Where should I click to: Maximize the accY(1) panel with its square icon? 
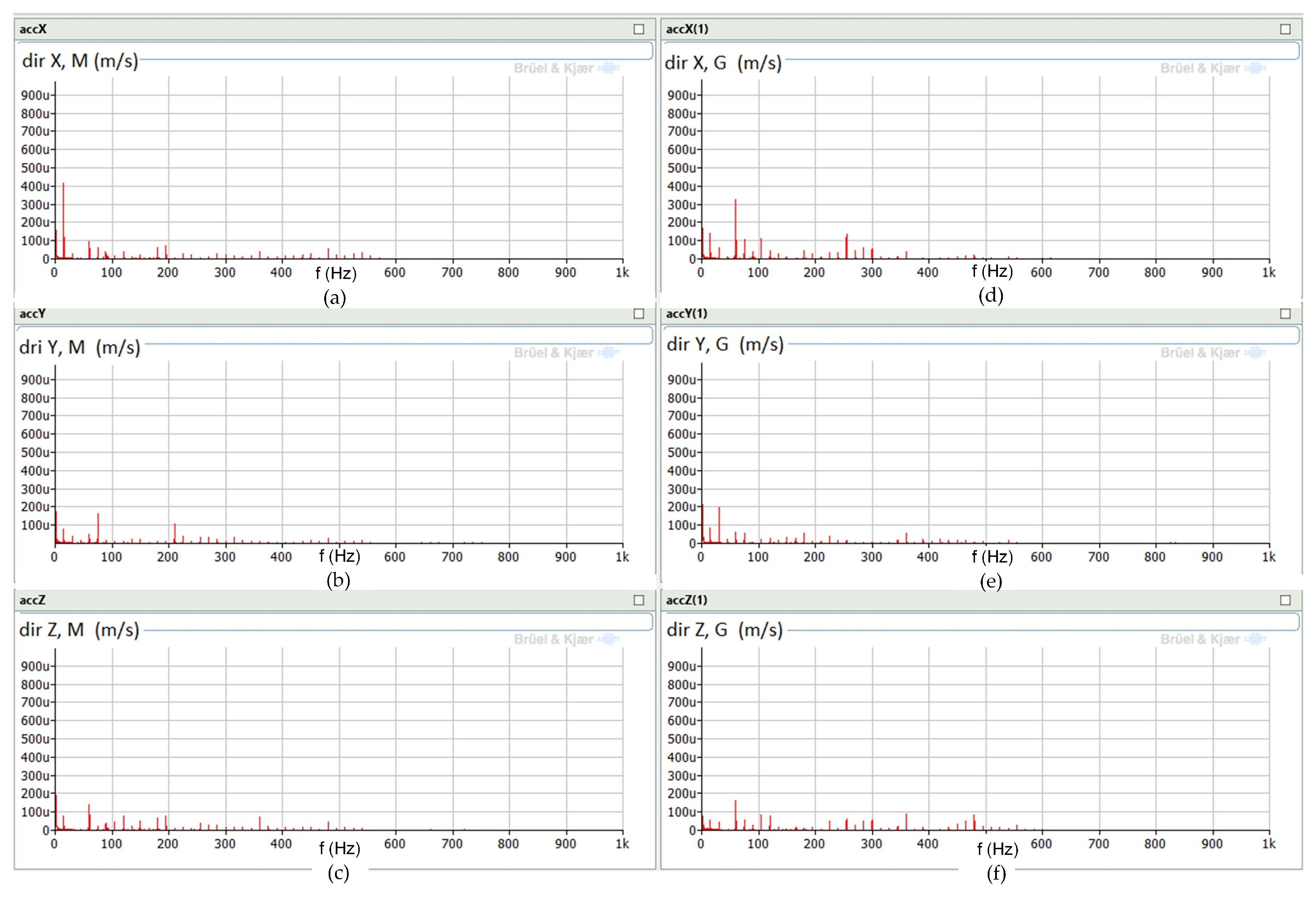(1285, 314)
